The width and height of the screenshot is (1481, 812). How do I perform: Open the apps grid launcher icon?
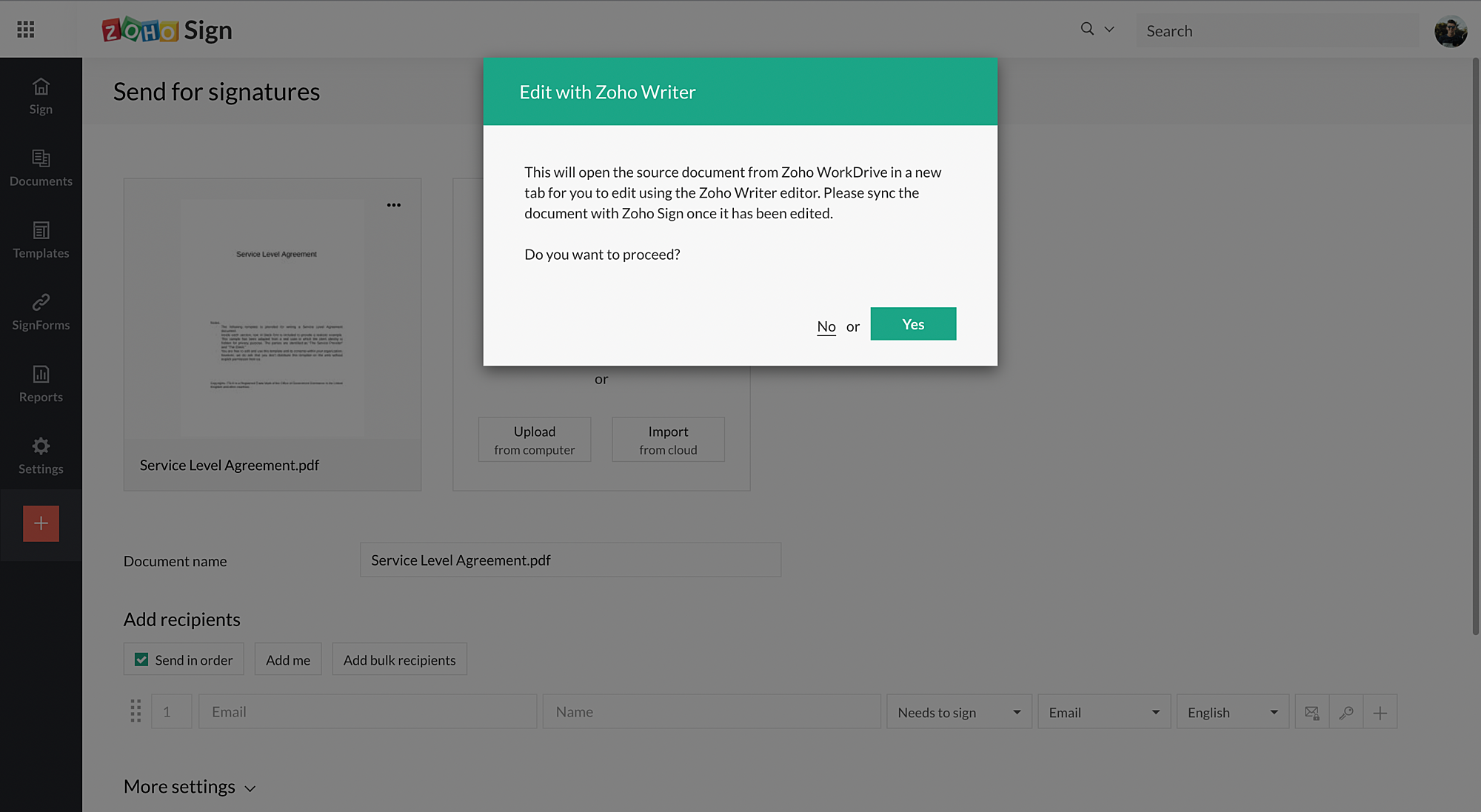(26, 30)
